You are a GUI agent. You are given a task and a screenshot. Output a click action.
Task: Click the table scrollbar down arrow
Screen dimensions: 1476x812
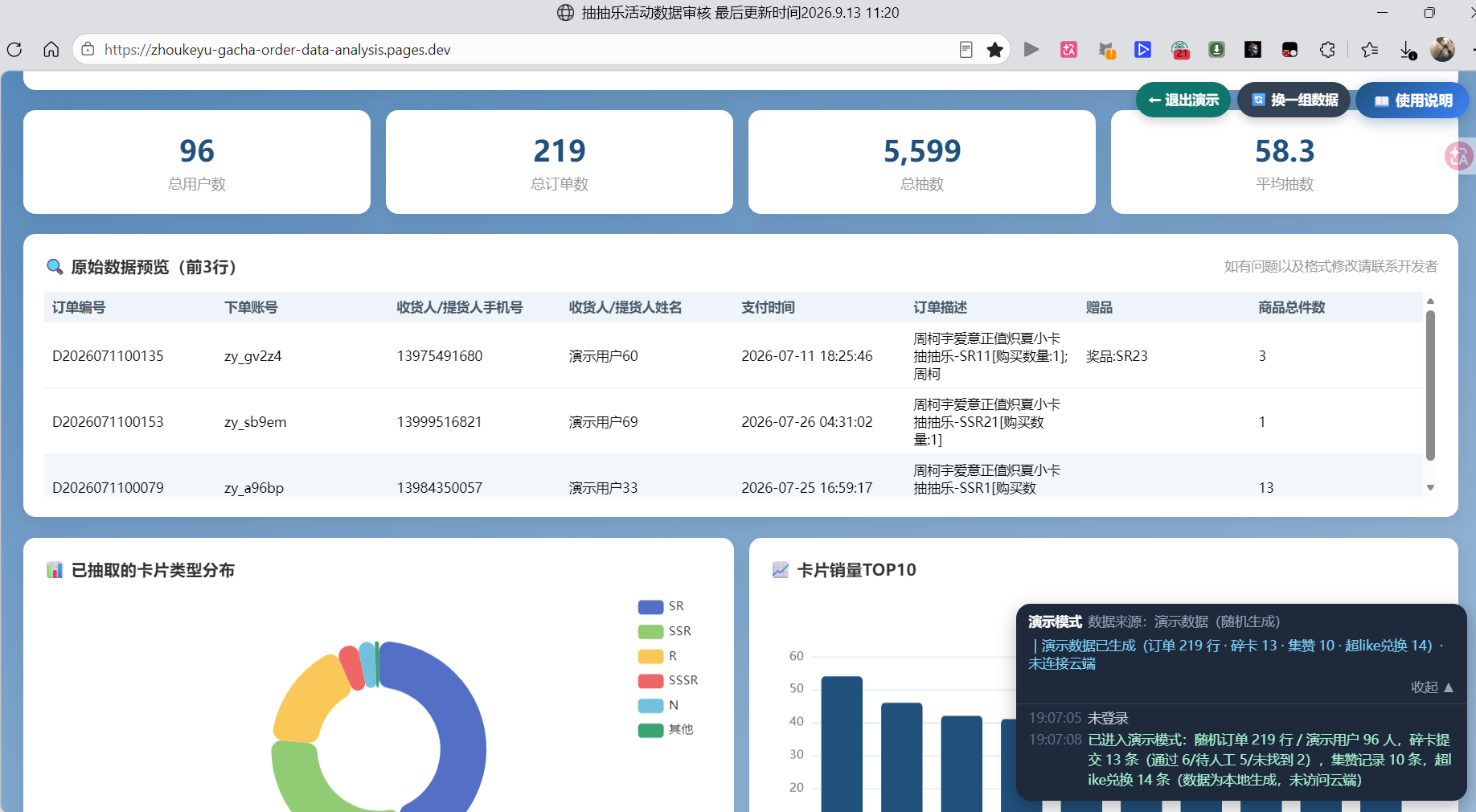click(1430, 488)
